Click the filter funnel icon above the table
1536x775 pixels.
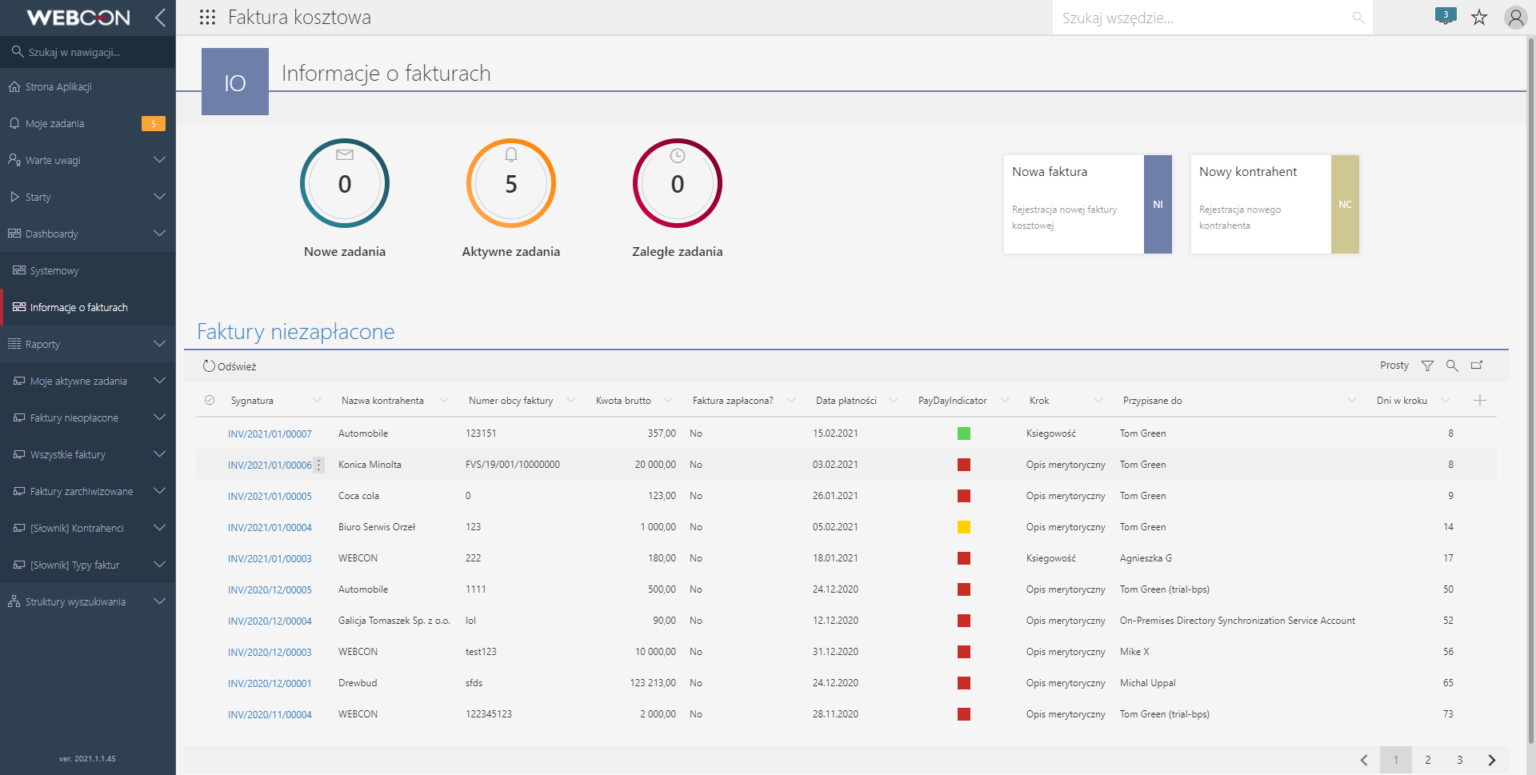point(1427,366)
